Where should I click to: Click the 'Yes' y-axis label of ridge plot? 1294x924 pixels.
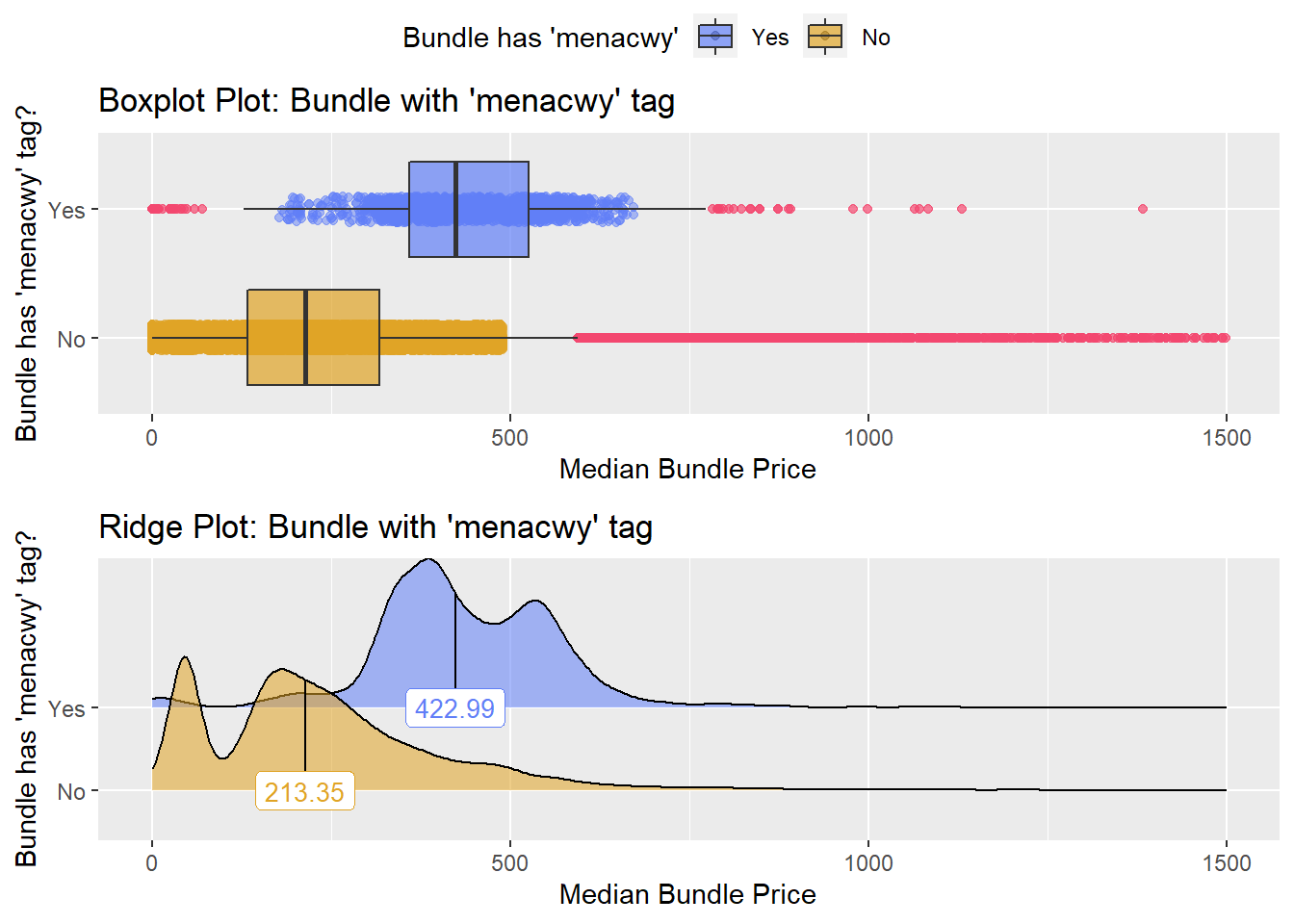(x=66, y=708)
